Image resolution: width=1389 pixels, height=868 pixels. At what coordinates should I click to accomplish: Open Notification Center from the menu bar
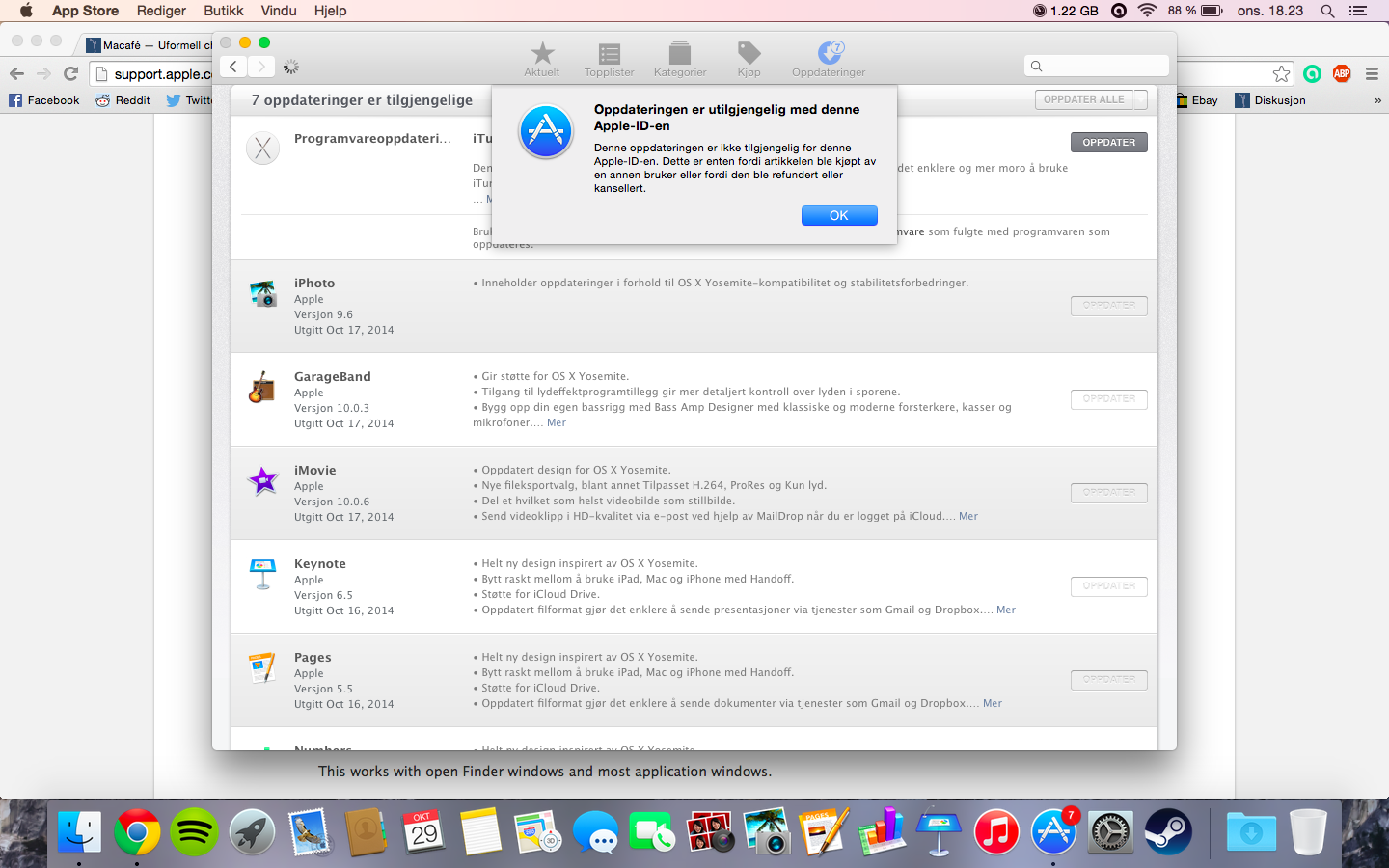click(1358, 11)
